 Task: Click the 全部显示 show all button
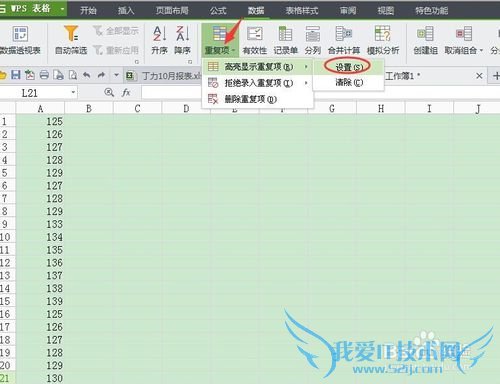[x=116, y=31]
